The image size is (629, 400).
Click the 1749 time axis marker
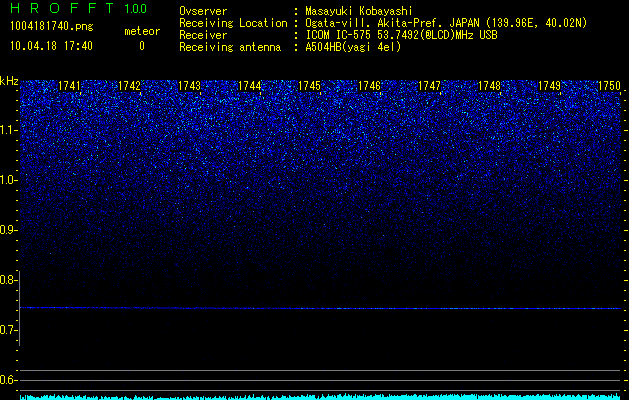[x=550, y=86]
